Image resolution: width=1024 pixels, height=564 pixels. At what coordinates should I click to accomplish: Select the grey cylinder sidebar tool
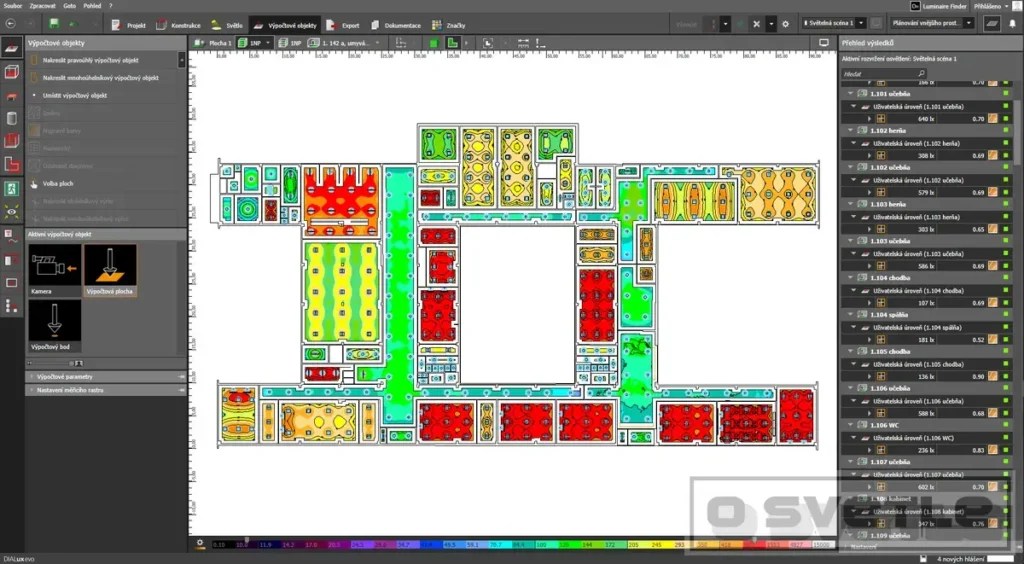click(11, 118)
